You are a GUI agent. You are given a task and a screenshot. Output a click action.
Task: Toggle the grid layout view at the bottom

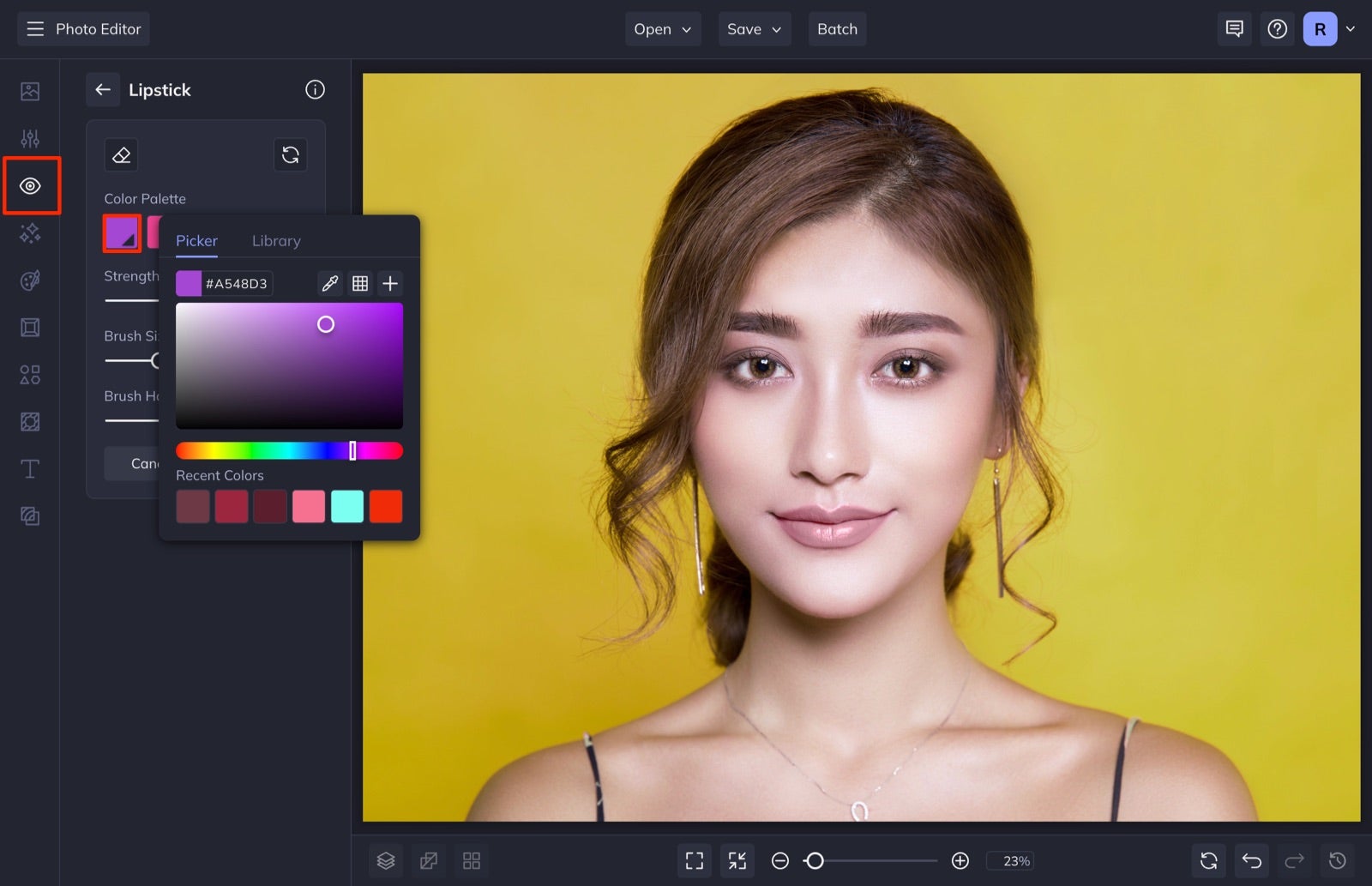coord(471,860)
